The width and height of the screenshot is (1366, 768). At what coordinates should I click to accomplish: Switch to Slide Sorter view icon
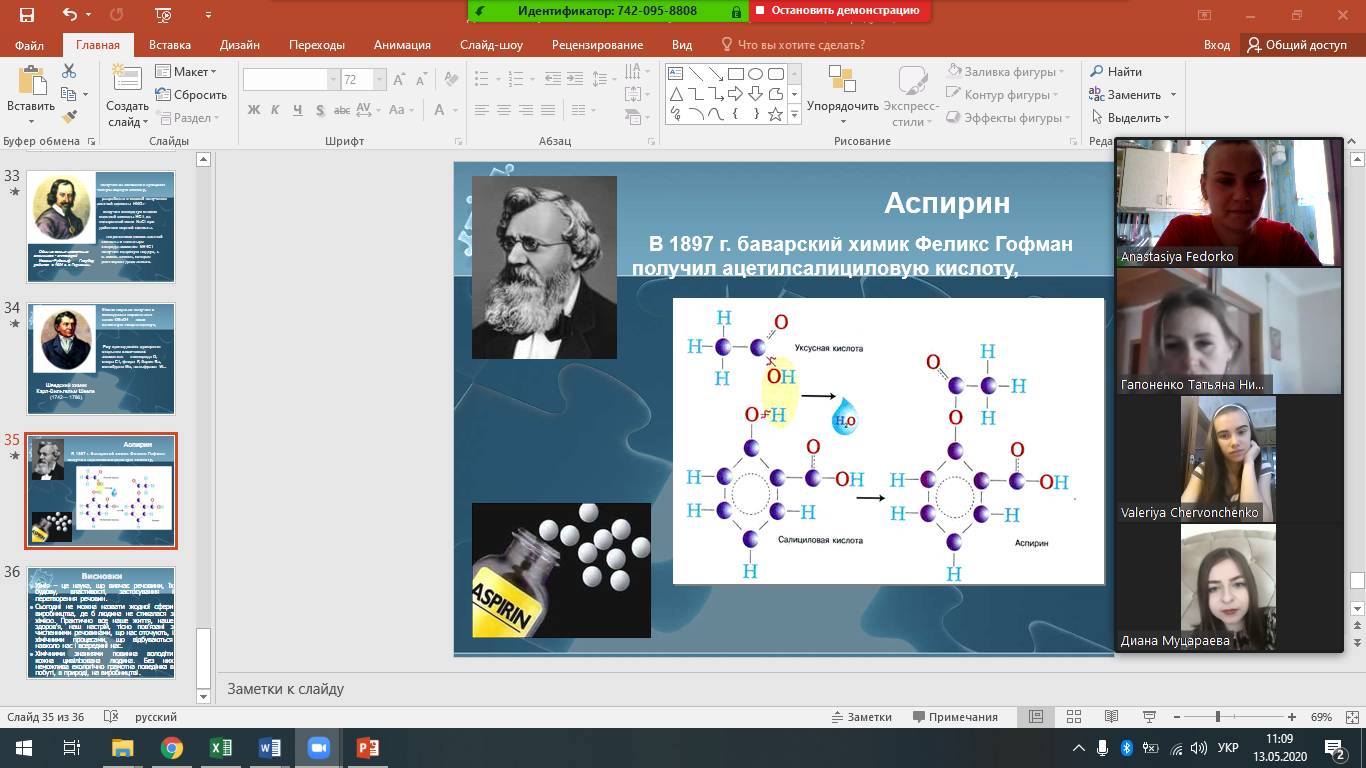(1074, 717)
